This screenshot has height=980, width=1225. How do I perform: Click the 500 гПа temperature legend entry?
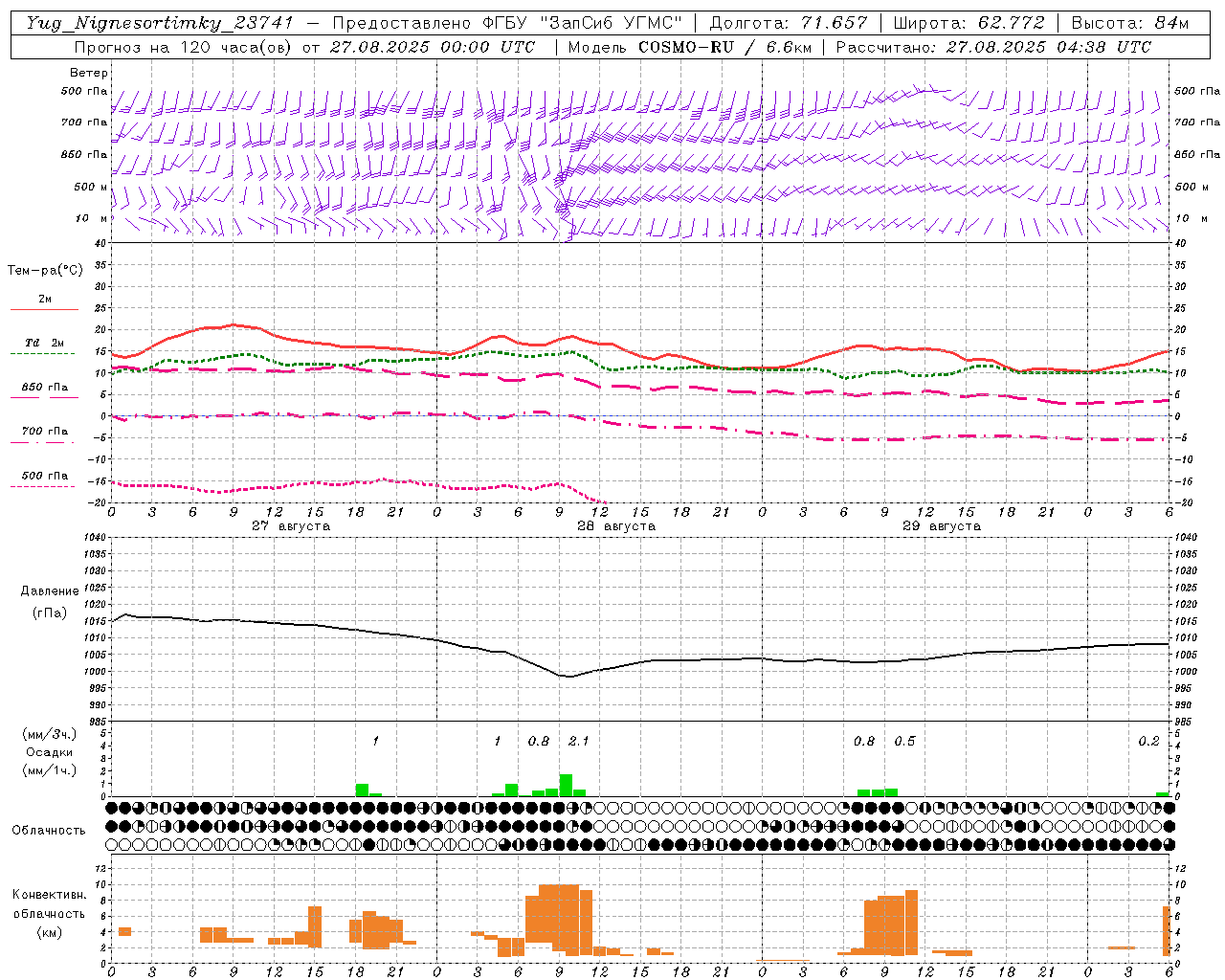44,476
